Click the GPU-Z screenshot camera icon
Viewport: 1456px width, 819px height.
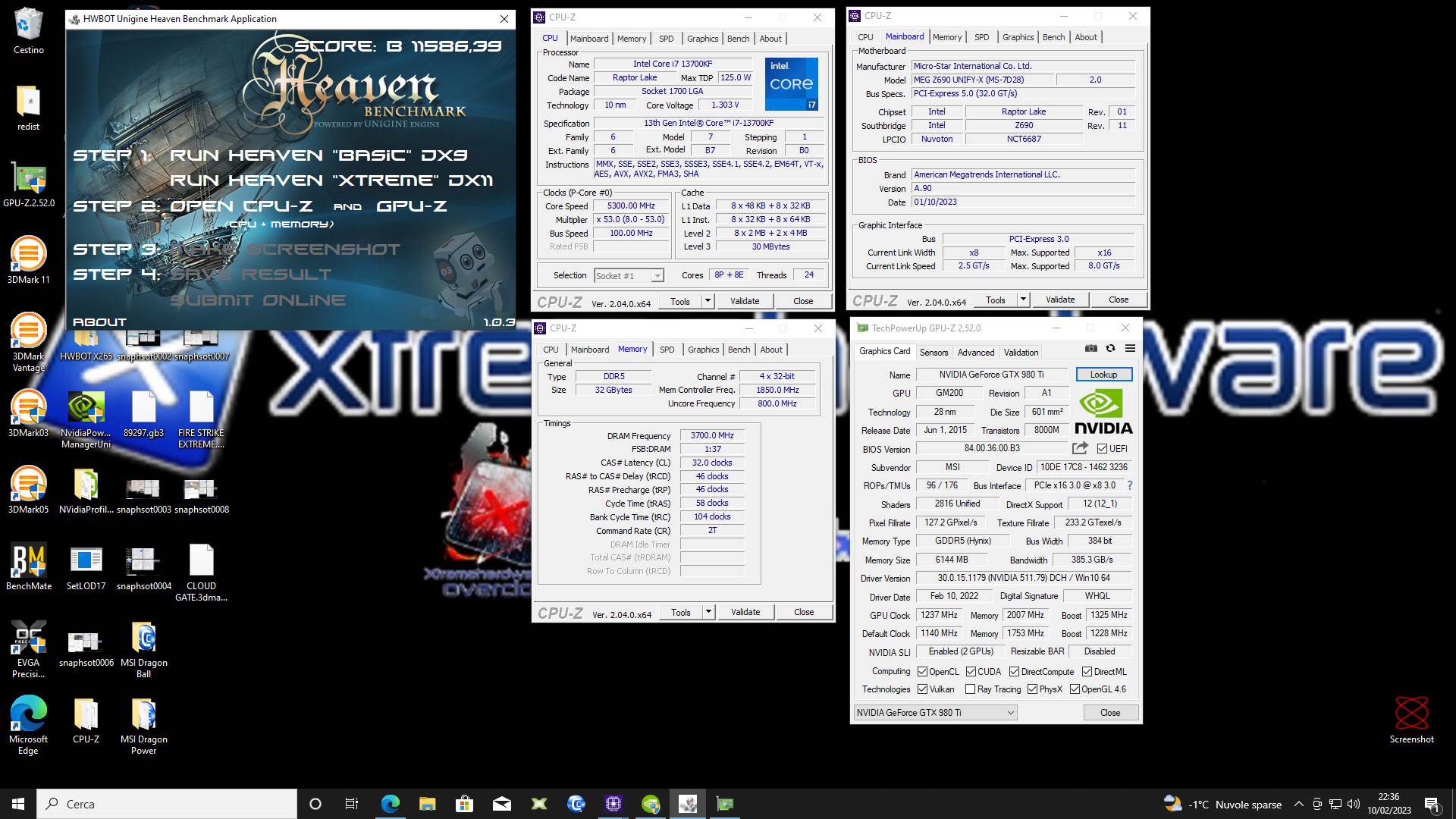tap(1090, 349)
